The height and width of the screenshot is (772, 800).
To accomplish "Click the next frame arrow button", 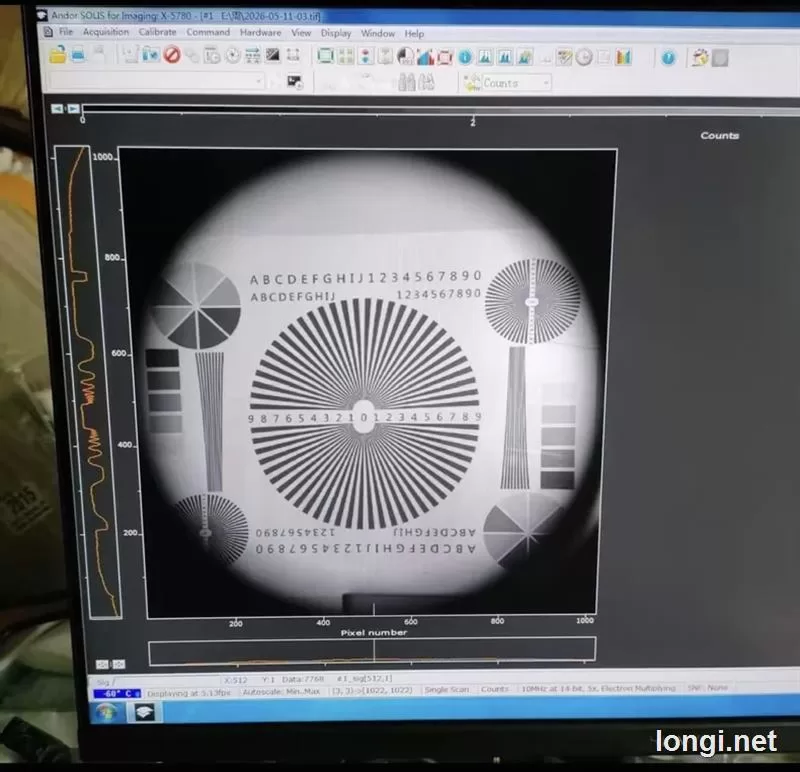I will (73, 109).
